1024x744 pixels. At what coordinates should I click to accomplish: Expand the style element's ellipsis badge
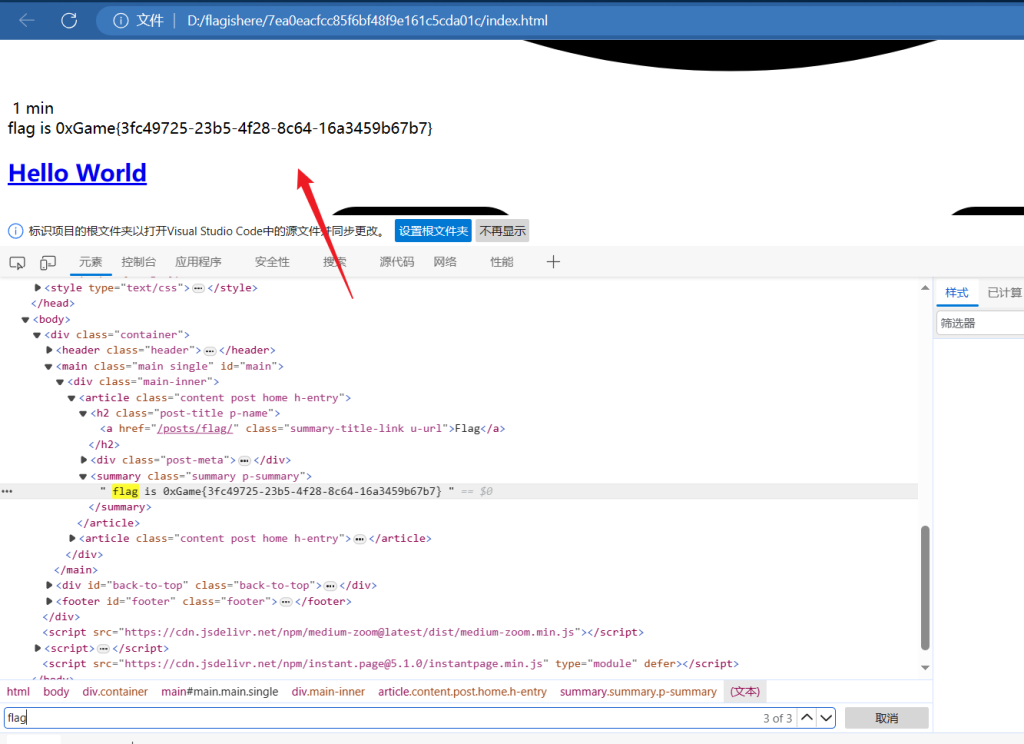[x=199, y=288]
